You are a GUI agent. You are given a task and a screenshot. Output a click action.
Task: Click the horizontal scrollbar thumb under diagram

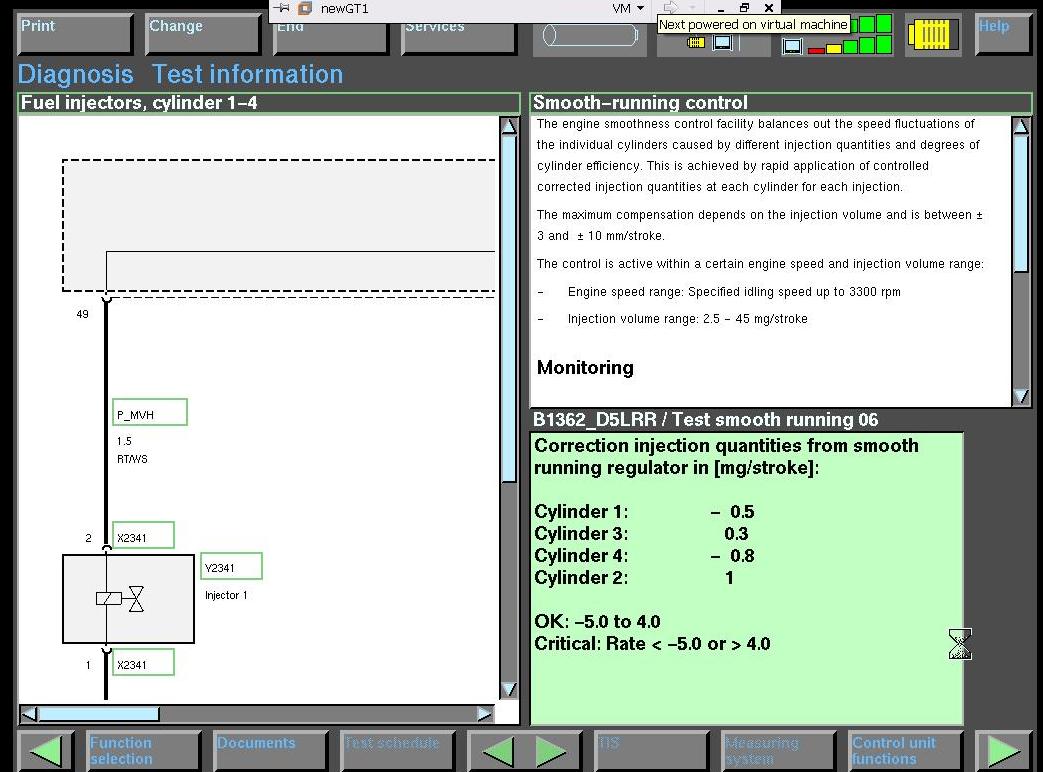coord(99,714)
